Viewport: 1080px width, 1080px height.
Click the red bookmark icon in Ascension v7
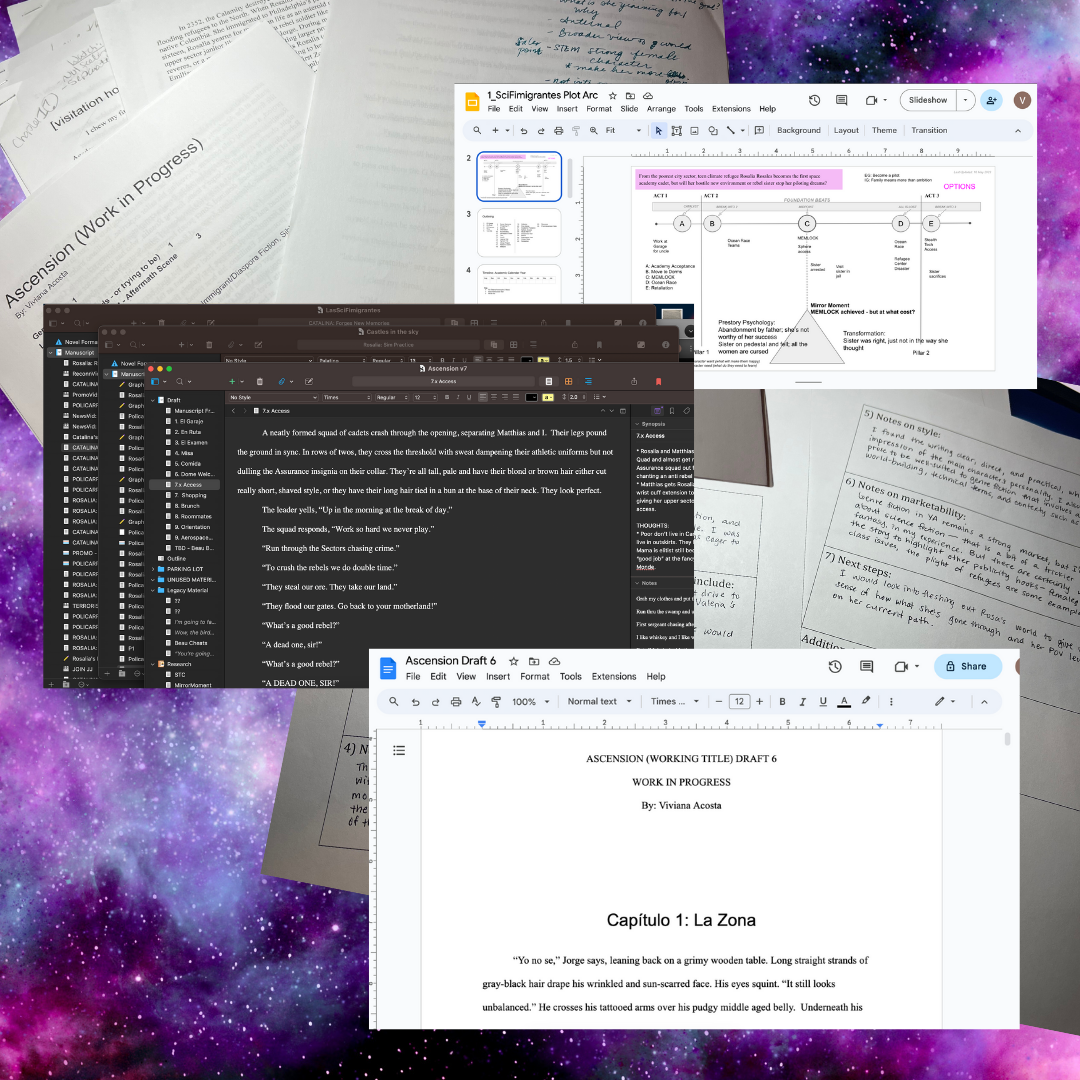pyautogui.click(x=658, y=381)
